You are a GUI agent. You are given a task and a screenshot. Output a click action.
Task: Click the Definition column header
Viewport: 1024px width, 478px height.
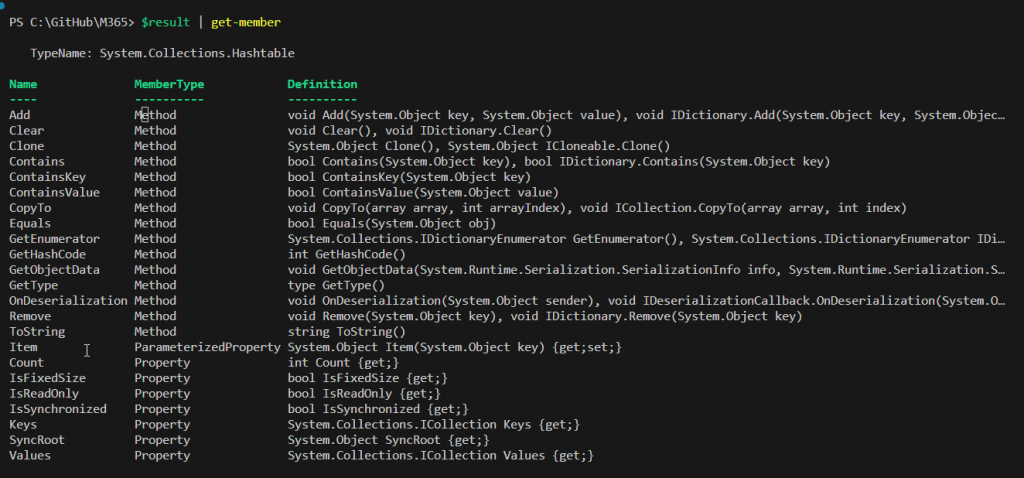click(322, 84)
